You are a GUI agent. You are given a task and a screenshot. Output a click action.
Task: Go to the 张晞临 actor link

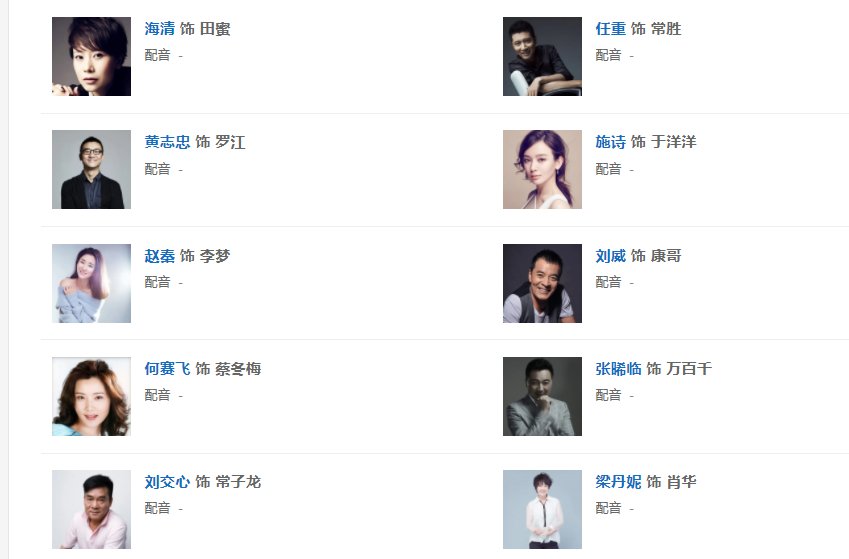pos(618,369)
